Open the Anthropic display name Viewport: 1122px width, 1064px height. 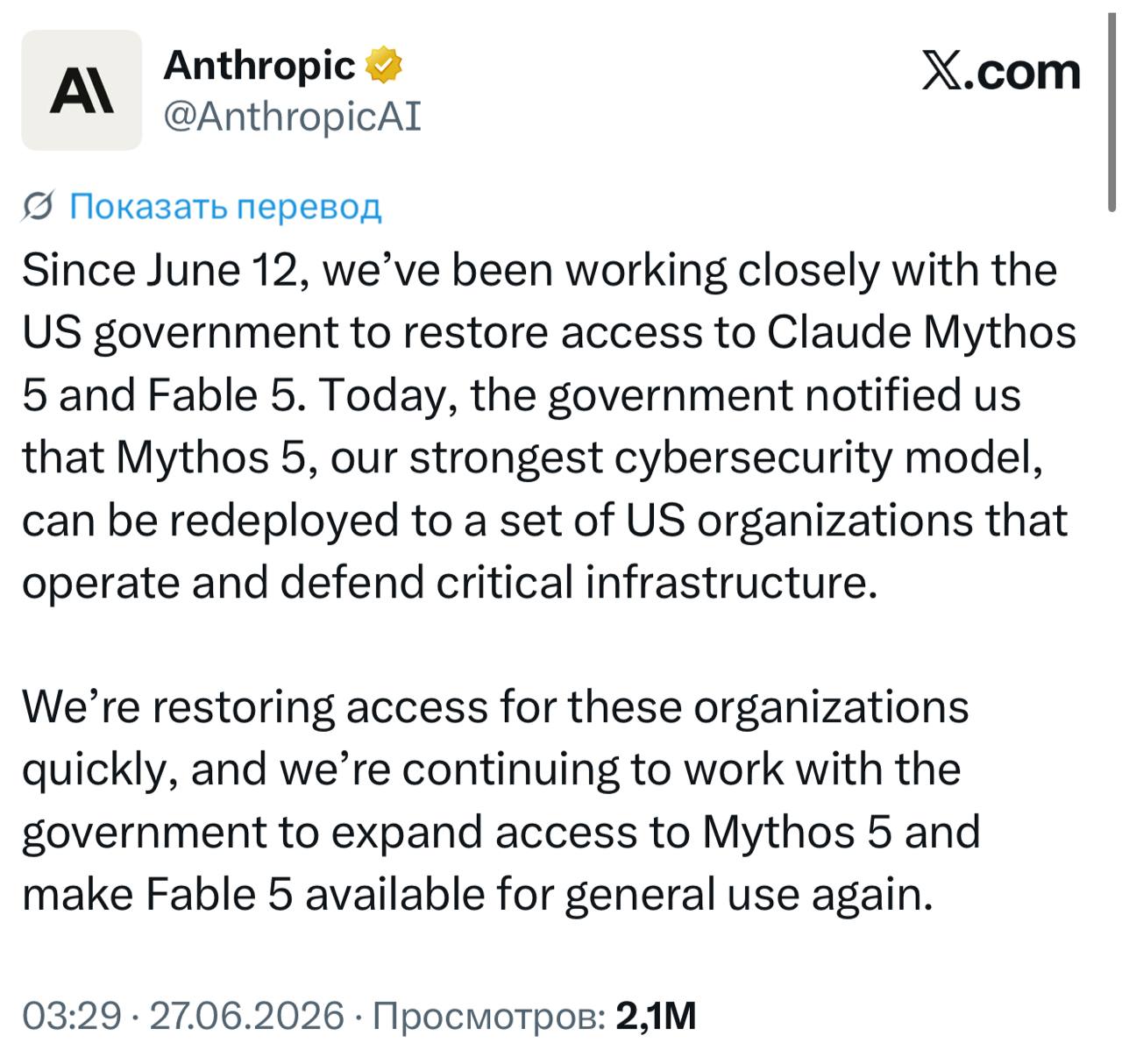259,66
